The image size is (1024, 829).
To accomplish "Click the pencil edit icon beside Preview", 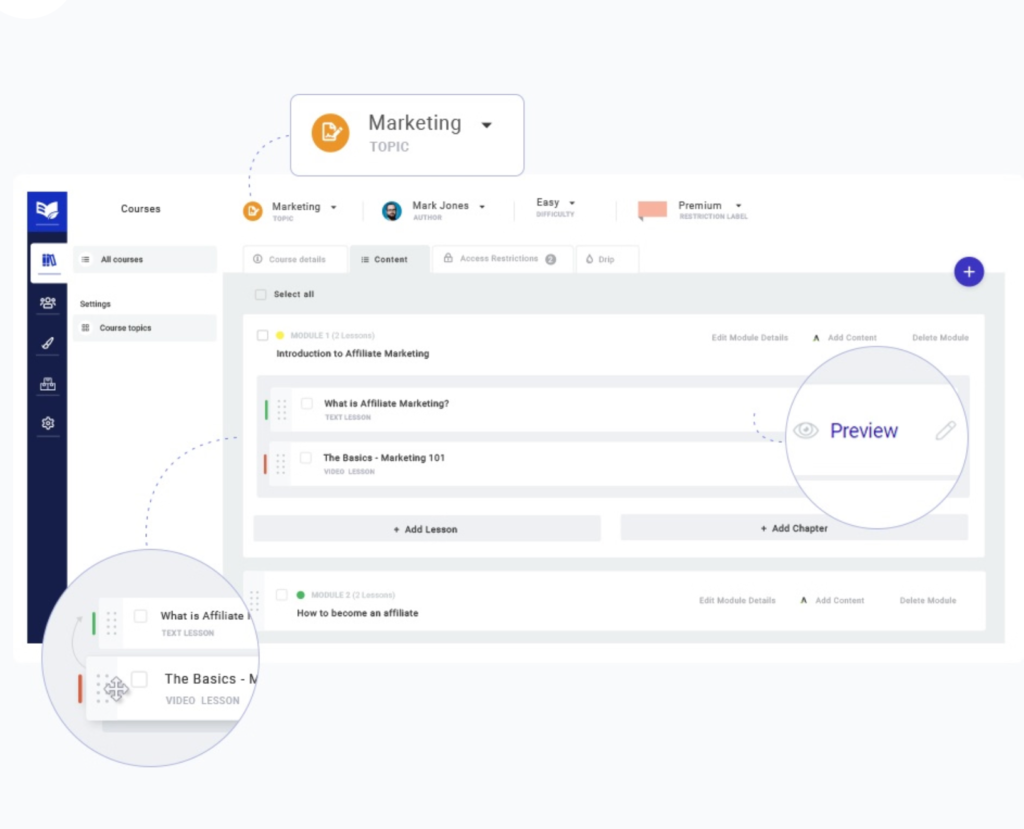I will pyautogui.click(x=945, y=431).
